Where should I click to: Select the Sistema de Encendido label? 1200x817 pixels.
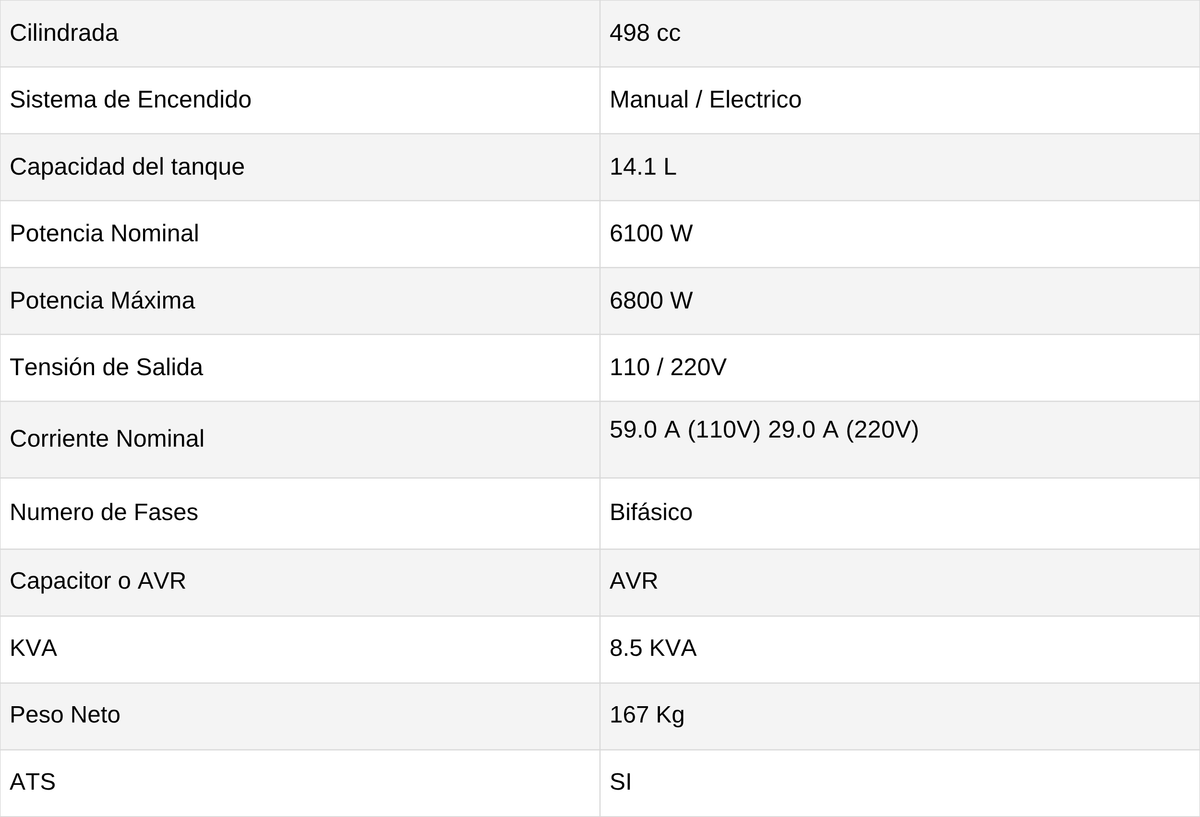130,100
